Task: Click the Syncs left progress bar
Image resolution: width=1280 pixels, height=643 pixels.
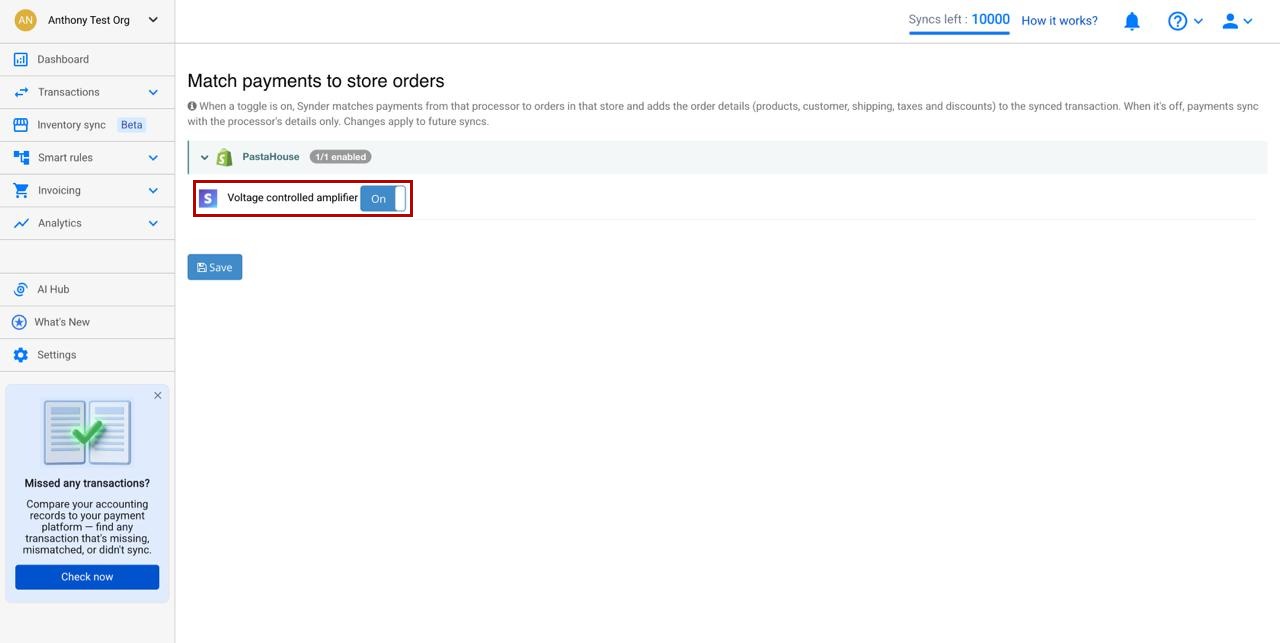Action: (x=959, y=33)
